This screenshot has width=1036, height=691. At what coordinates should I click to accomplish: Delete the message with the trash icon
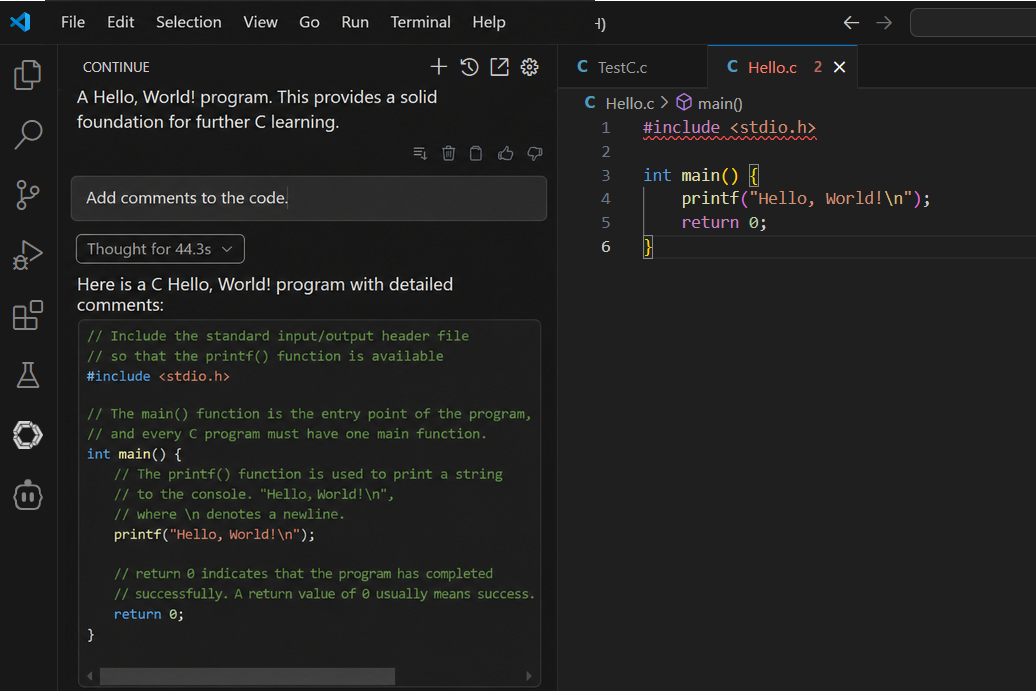coord(449,153)
